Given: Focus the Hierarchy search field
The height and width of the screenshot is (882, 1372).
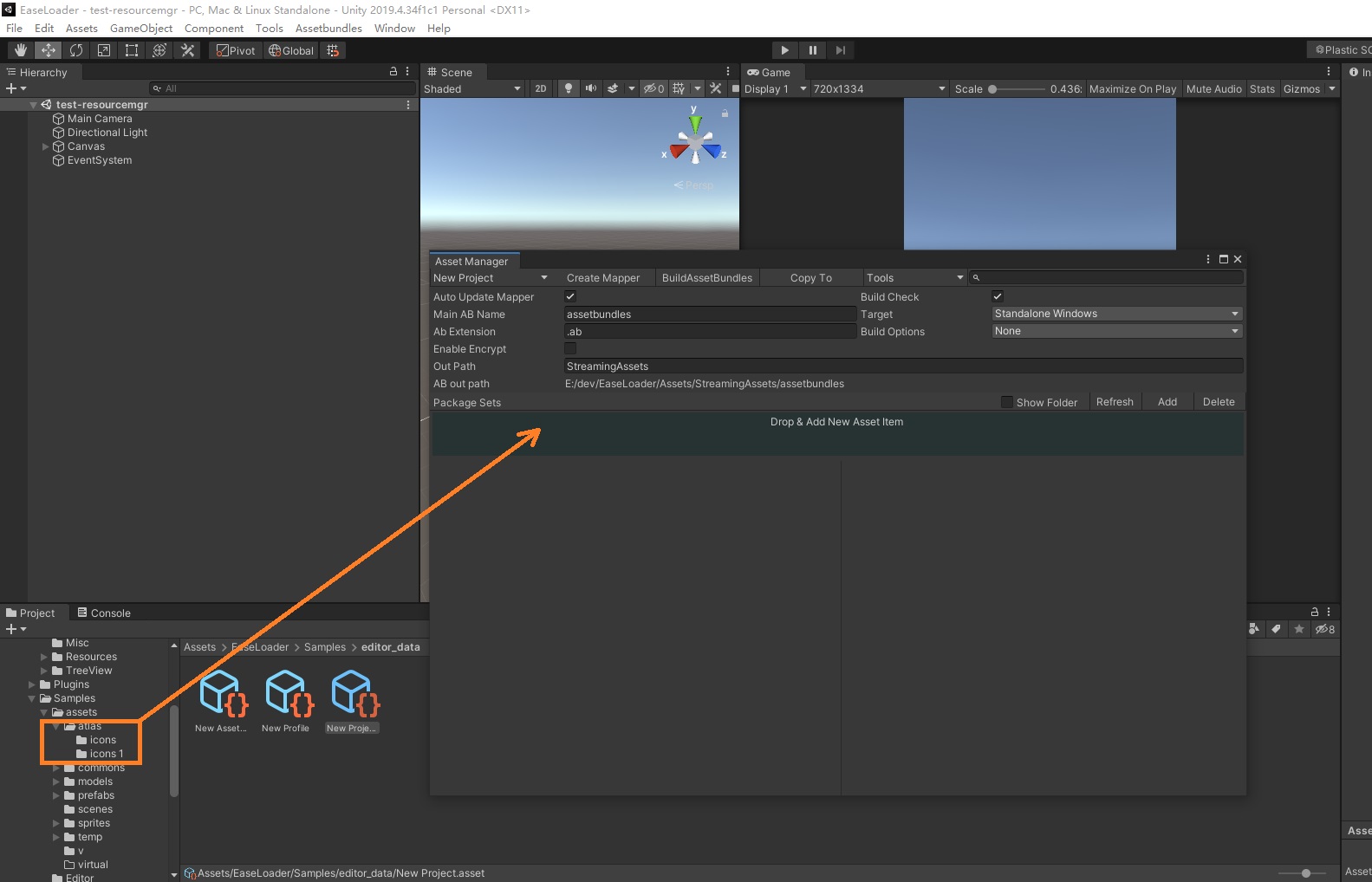Looking at the screenshot, I should click(x=282, y=88).
